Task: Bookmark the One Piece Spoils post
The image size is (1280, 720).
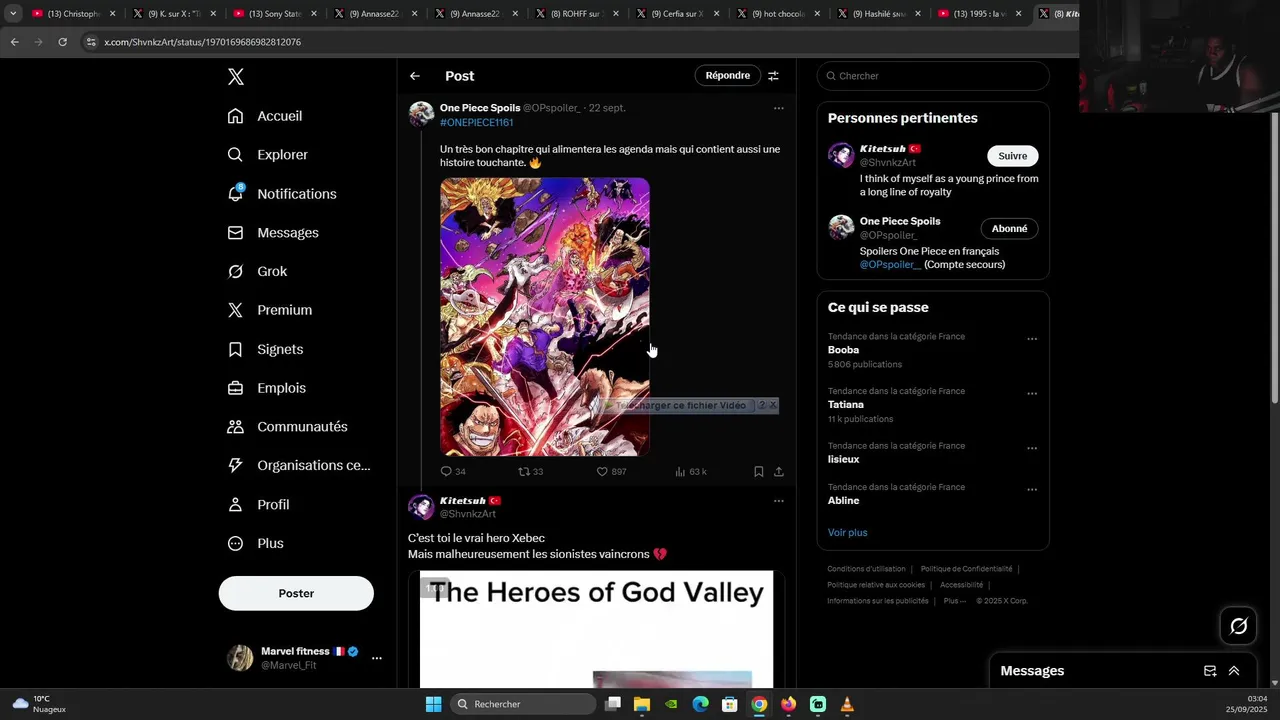Action: coord(758,471)
